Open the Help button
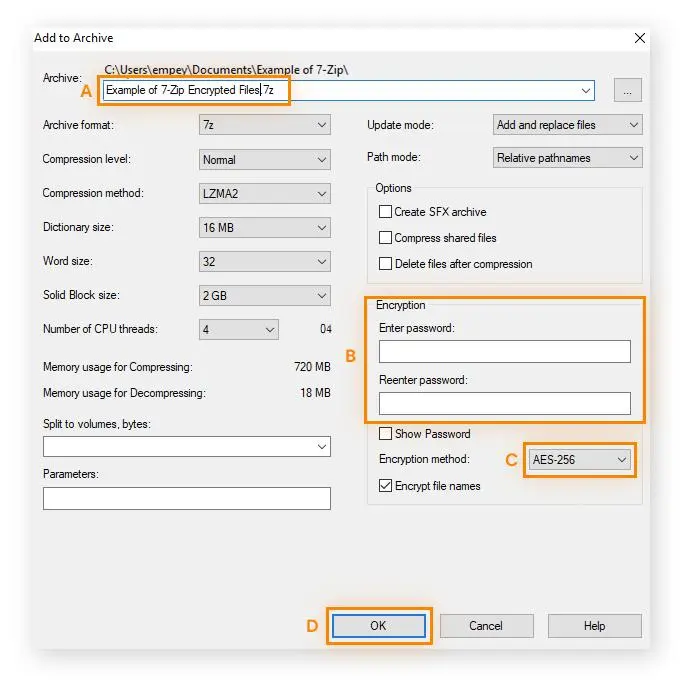Image resolution: width=680 pixels, height=683 pixels. point(595,626)
